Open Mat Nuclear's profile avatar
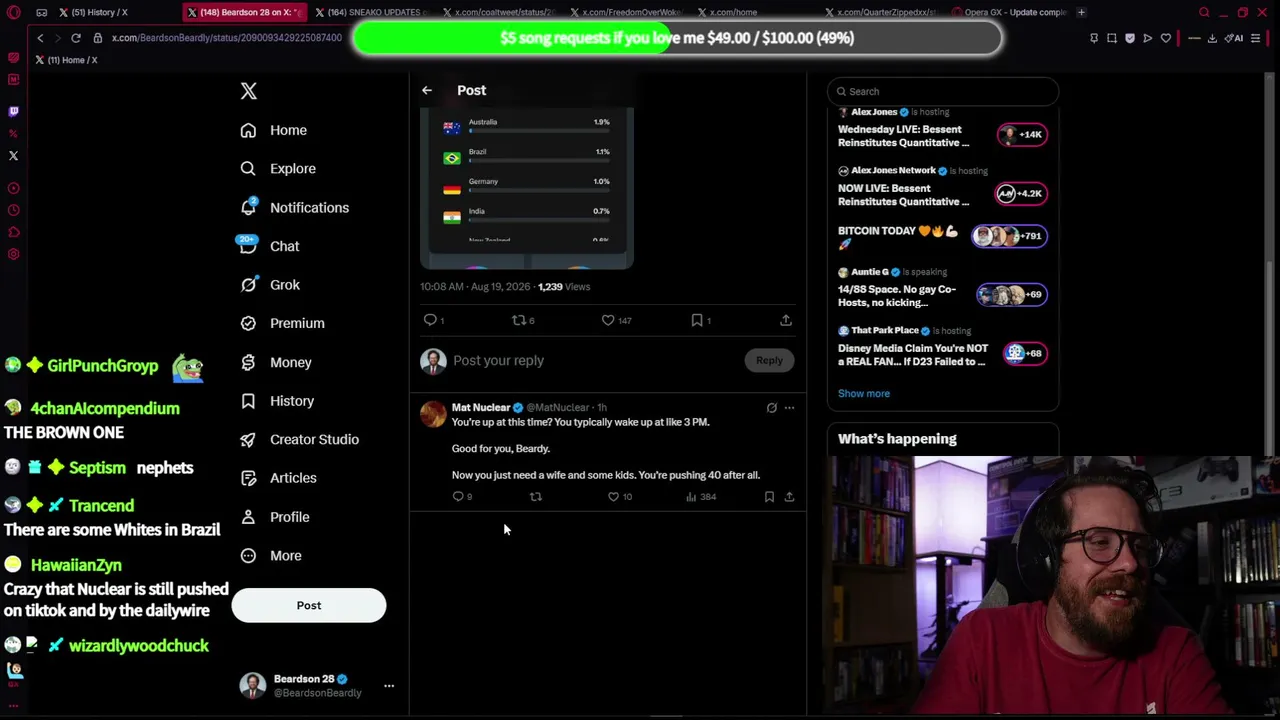The height and width of the screenshot is (720, 1280). (x=434, y=414)
